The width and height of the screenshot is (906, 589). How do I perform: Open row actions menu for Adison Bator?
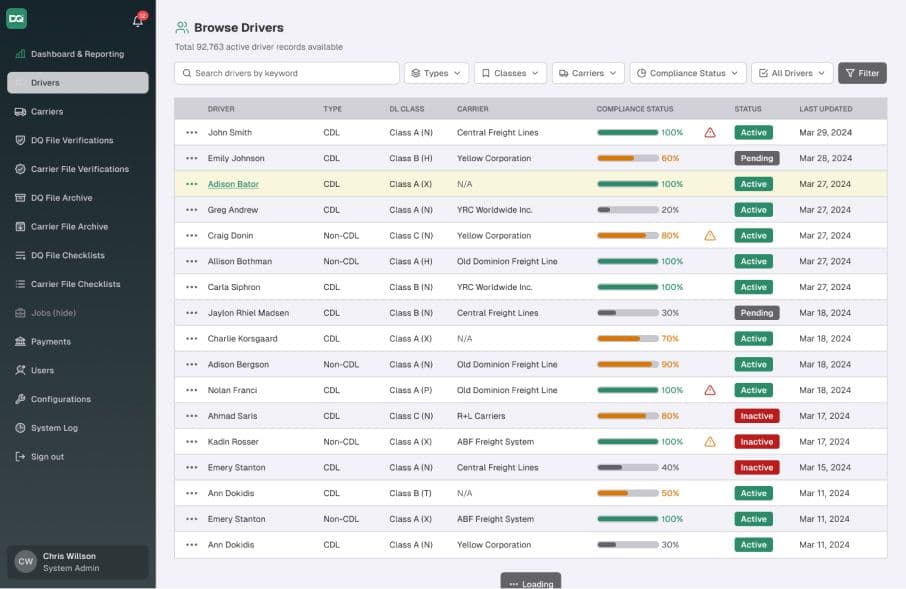click(192, 184)
